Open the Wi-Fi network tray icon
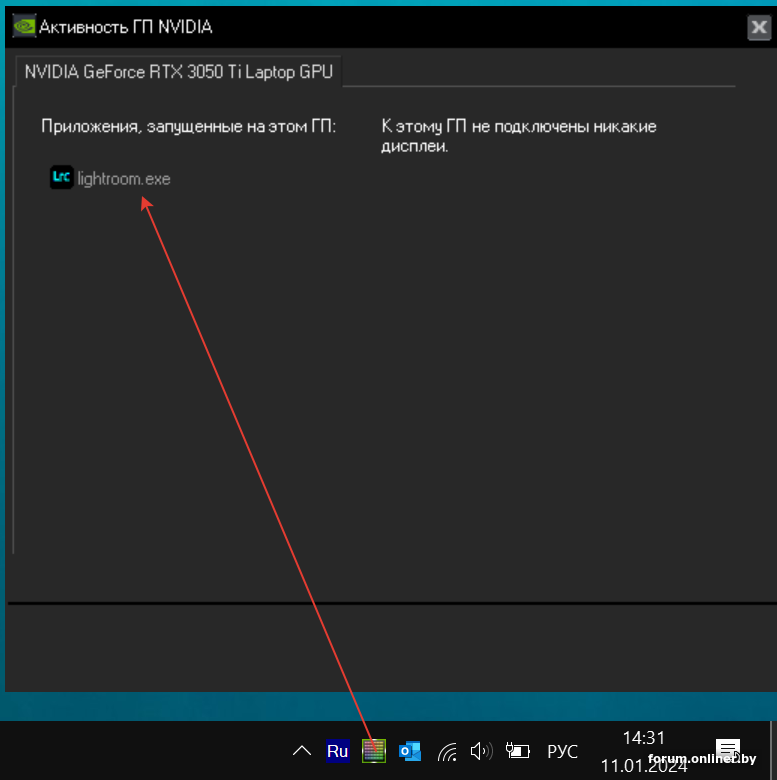 point(447,751)
